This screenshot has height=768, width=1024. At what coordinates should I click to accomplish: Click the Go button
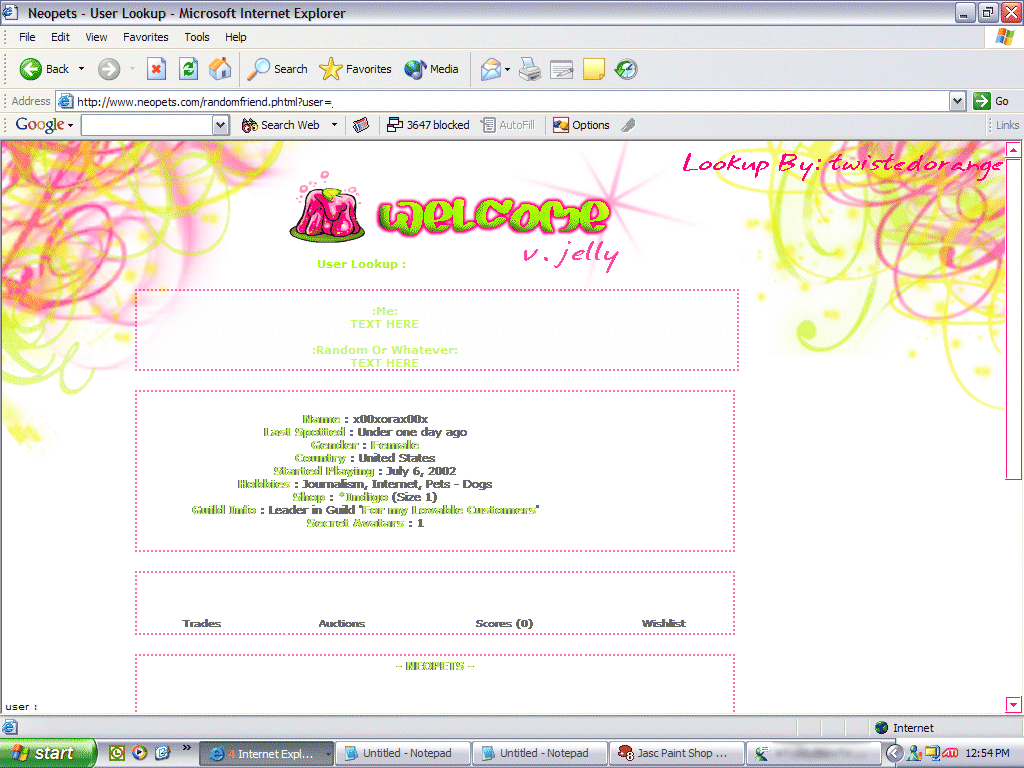click(x=991, y=101)
